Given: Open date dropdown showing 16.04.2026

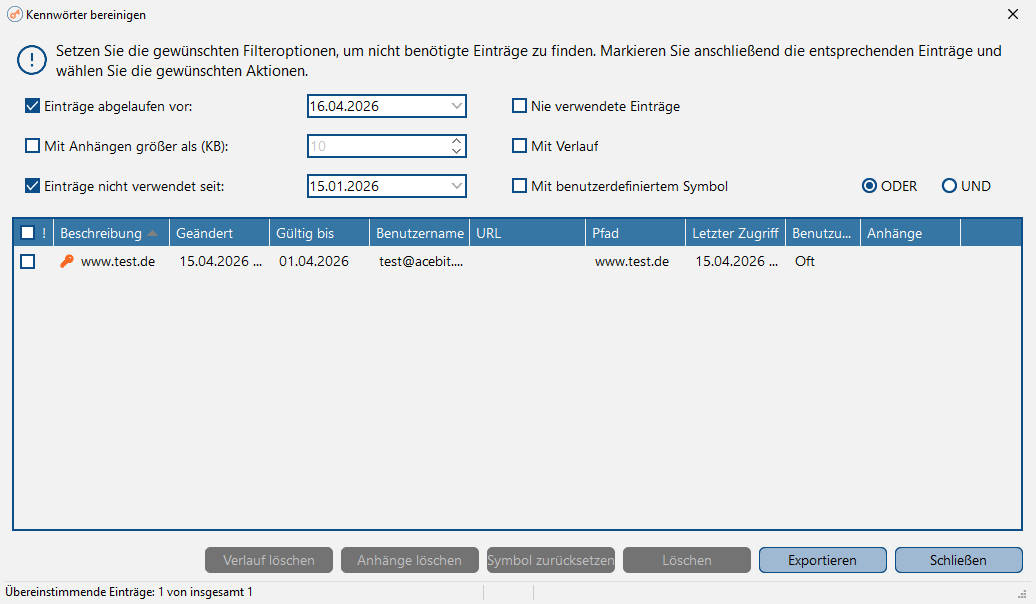Looking at the screenshot, I should (x=457, y=106).
